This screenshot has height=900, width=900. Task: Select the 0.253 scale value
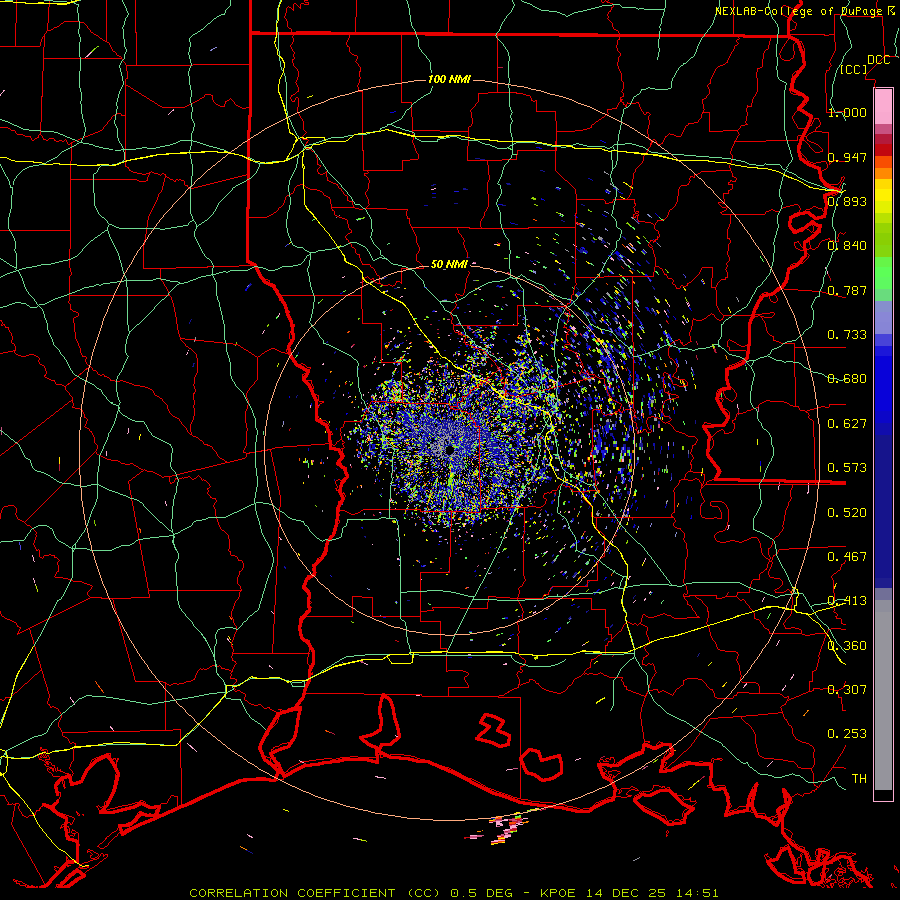coord(847,734)
